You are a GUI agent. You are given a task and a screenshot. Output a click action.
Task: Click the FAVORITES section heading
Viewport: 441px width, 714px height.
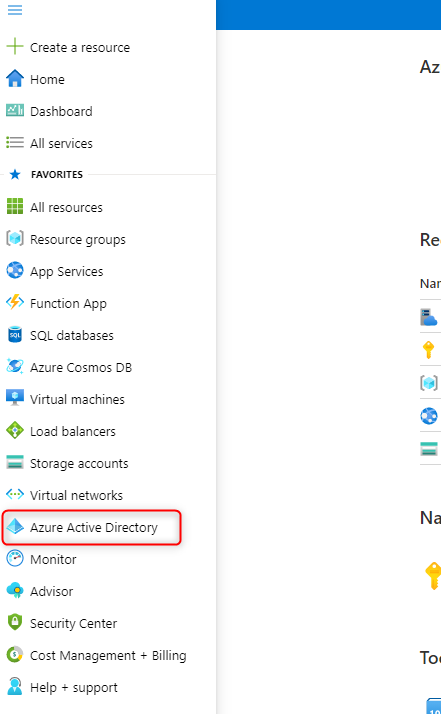(56, 174)
